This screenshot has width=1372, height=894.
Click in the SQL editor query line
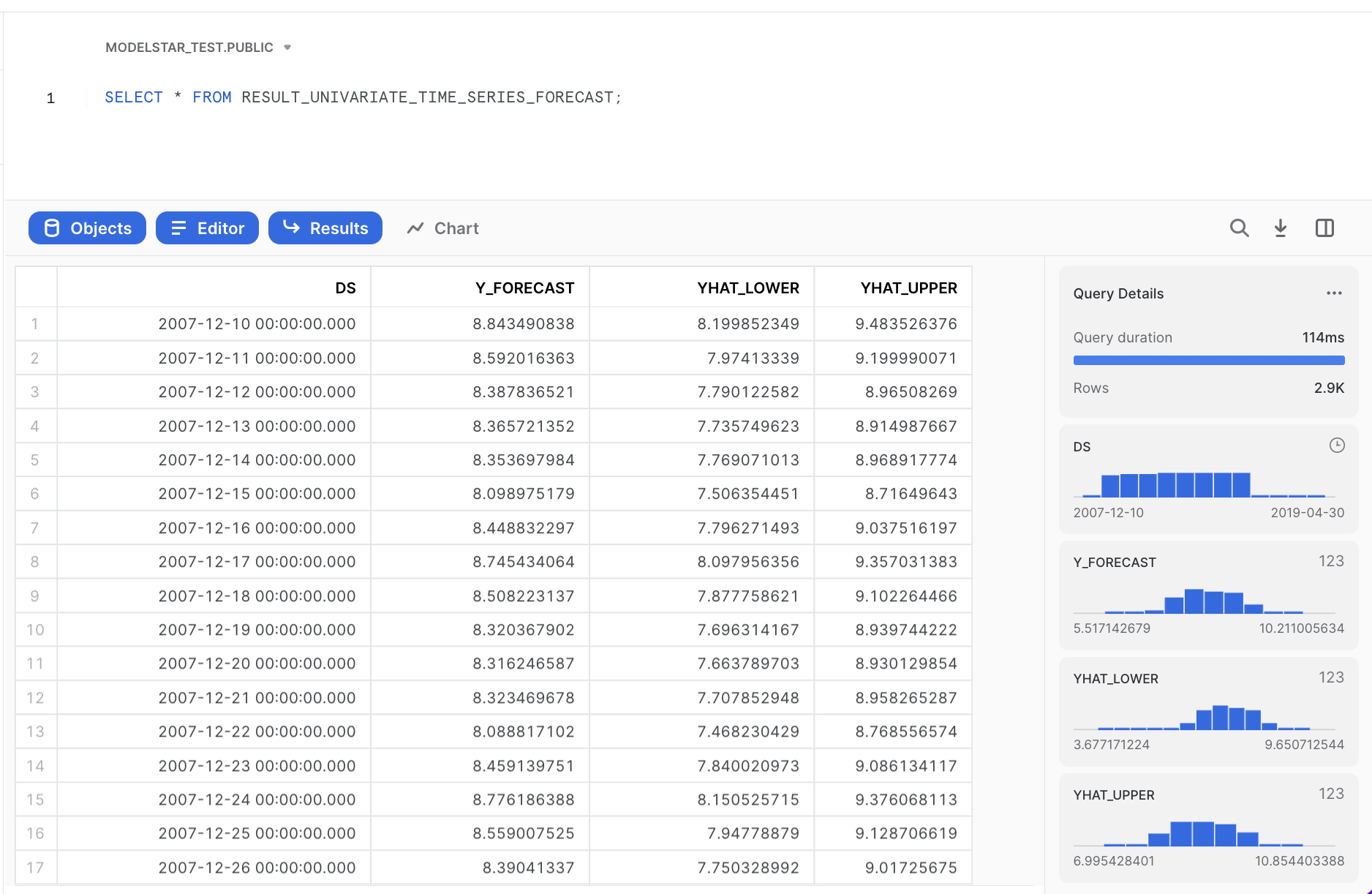(363, 97)
